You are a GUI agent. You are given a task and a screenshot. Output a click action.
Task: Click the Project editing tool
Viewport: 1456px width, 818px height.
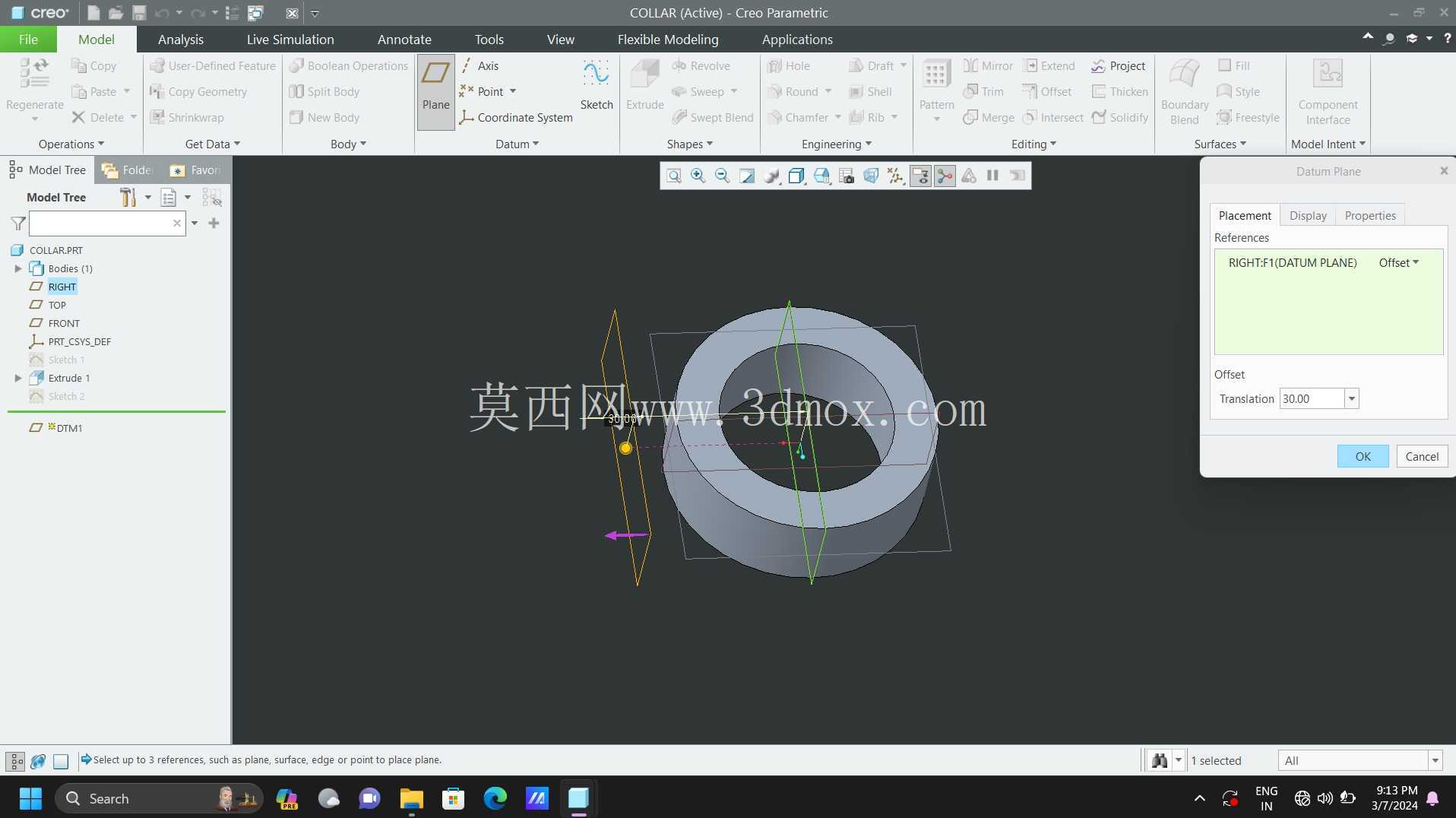(1118, 66)
